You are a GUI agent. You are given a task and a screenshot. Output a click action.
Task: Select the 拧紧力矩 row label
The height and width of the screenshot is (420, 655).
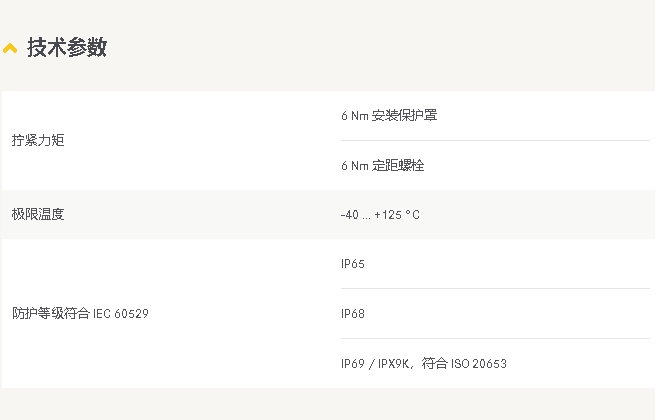[x=38, y=140]
